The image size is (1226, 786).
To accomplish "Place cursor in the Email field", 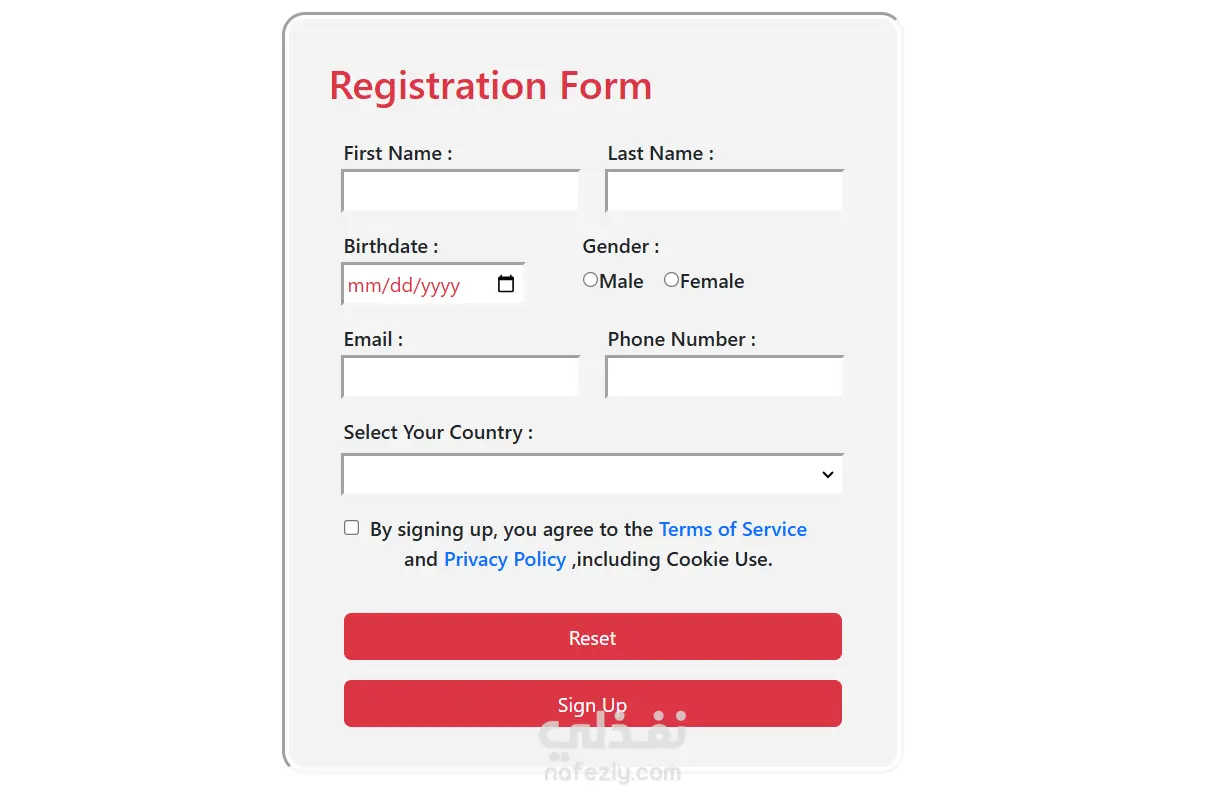I will click(461, 378).
